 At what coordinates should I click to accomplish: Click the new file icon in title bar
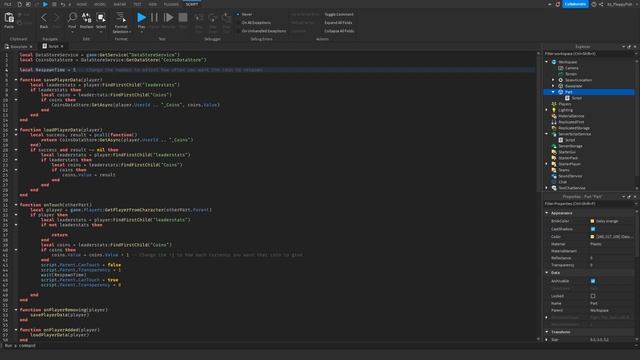click(x=19, y=4)
